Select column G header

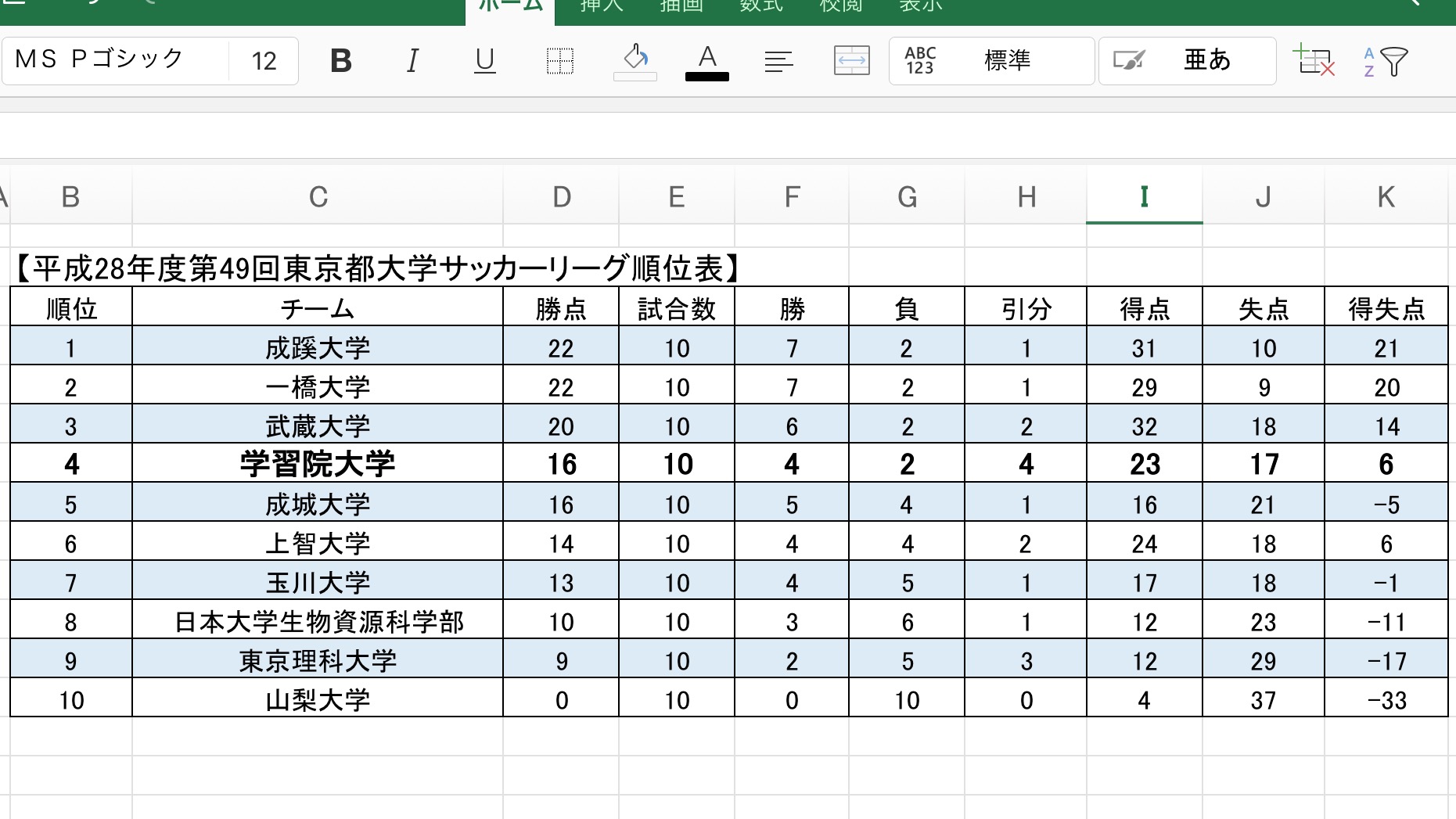pyautogui.click(x=907, y=196)
